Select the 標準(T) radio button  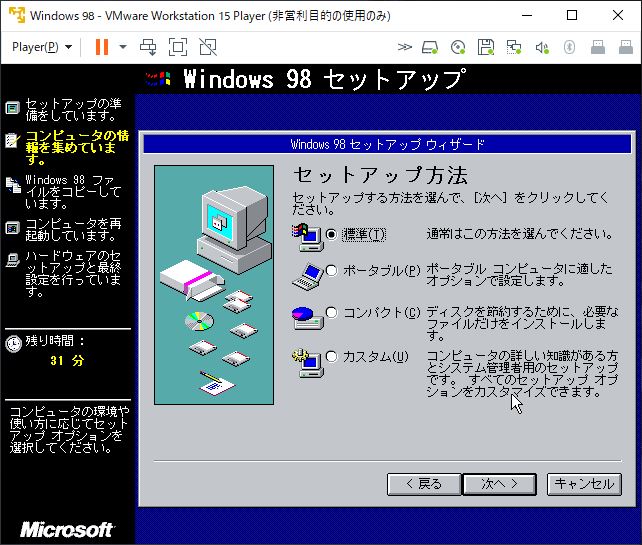click(332, 234)
